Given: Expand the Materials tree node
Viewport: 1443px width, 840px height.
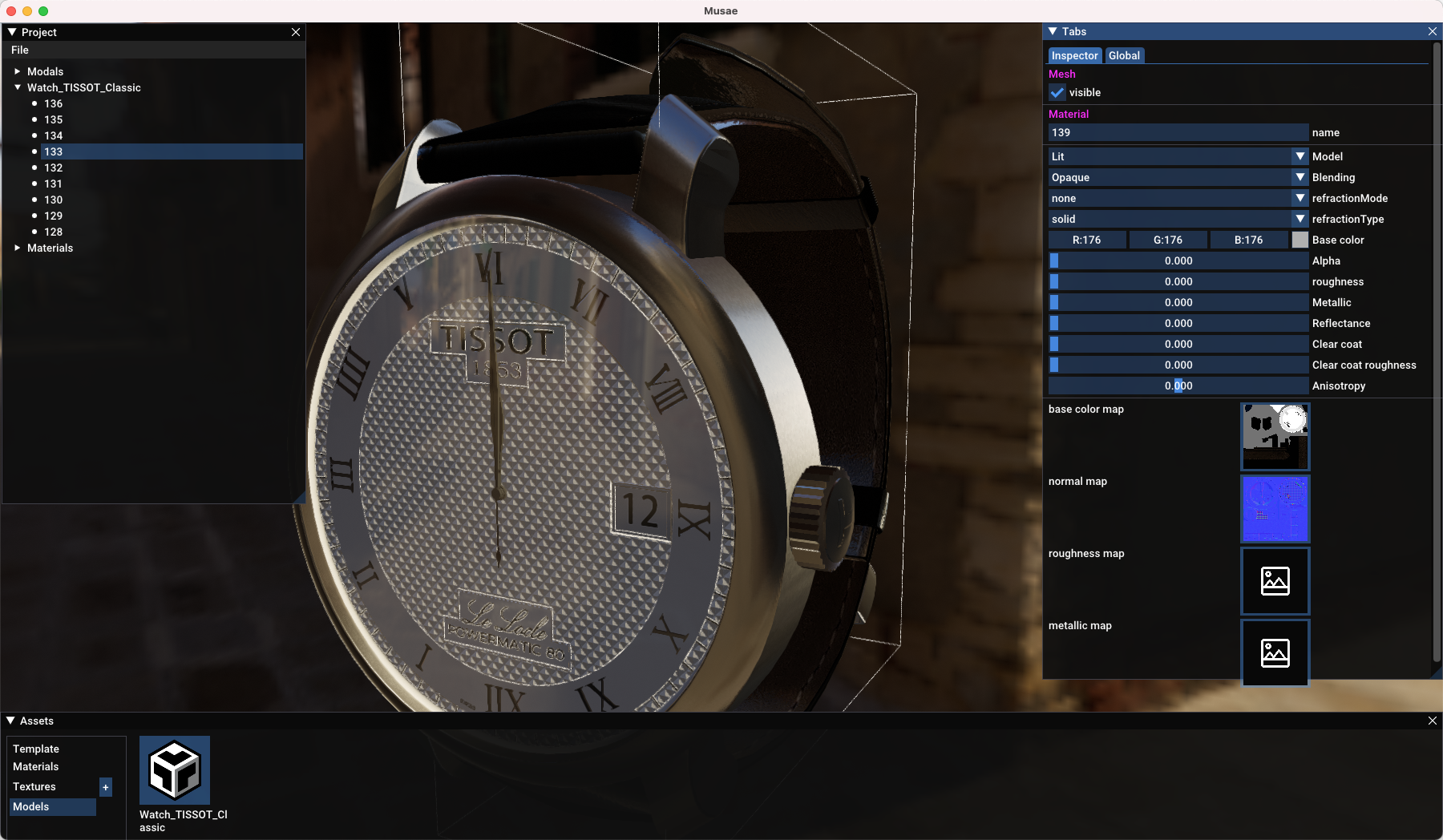Looking at the screenshot, I should point(18,248).
